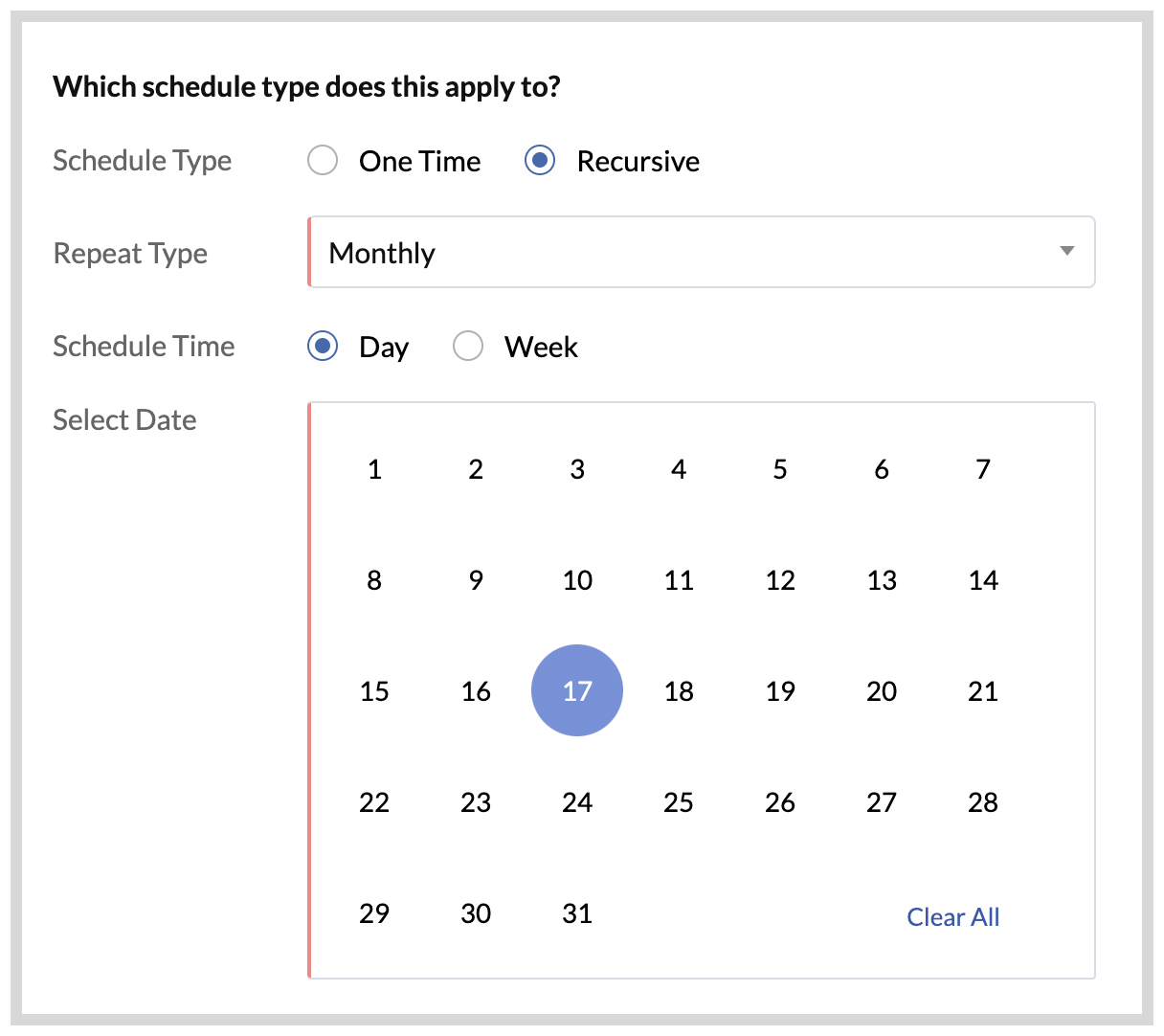Pick date 1 in calendar

click(374, 469)
